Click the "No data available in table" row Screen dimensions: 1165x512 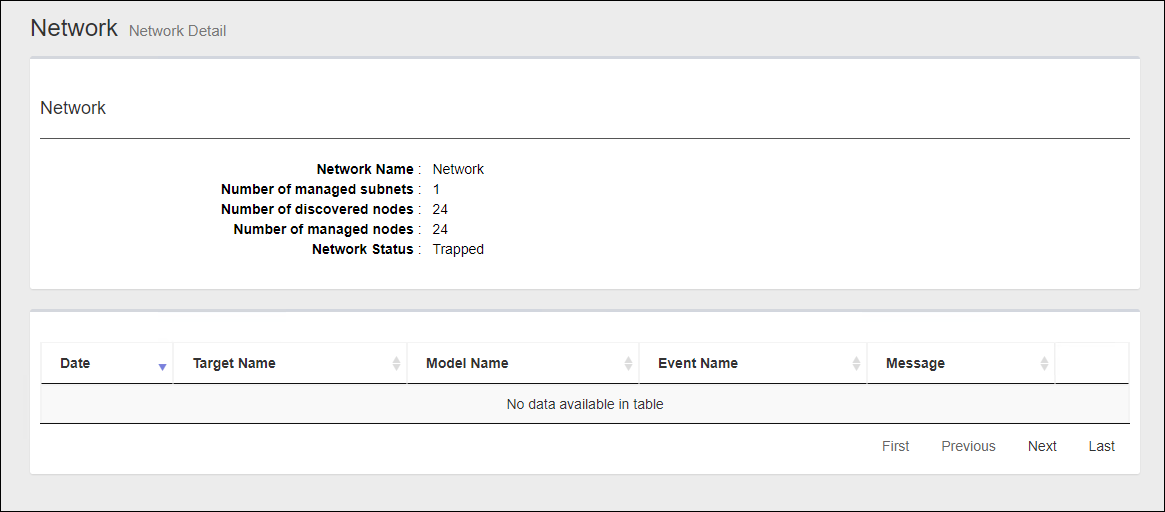pyautogui.click(x=585, y=404)
